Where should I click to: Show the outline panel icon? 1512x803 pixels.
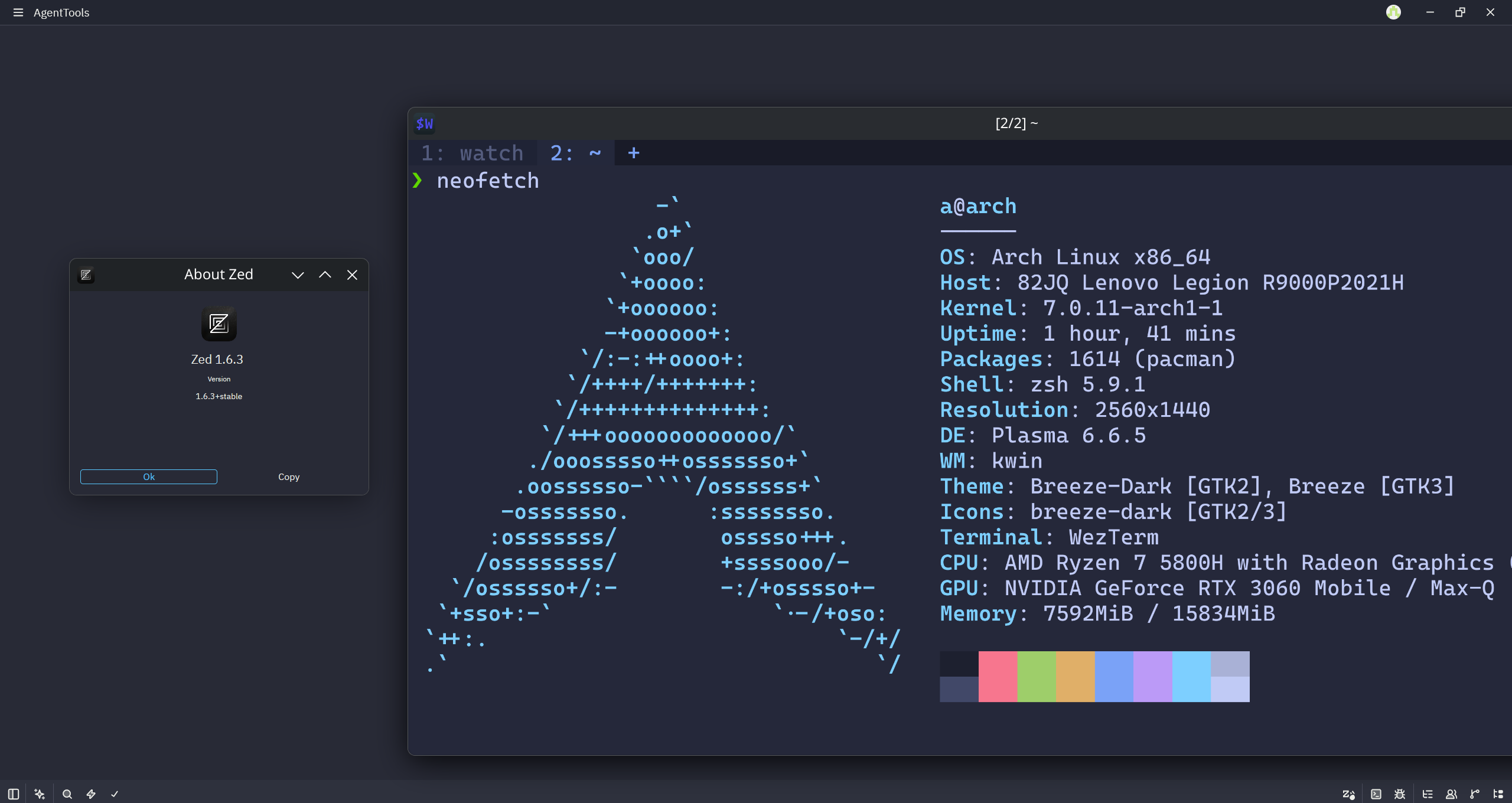coord(1428,794)
